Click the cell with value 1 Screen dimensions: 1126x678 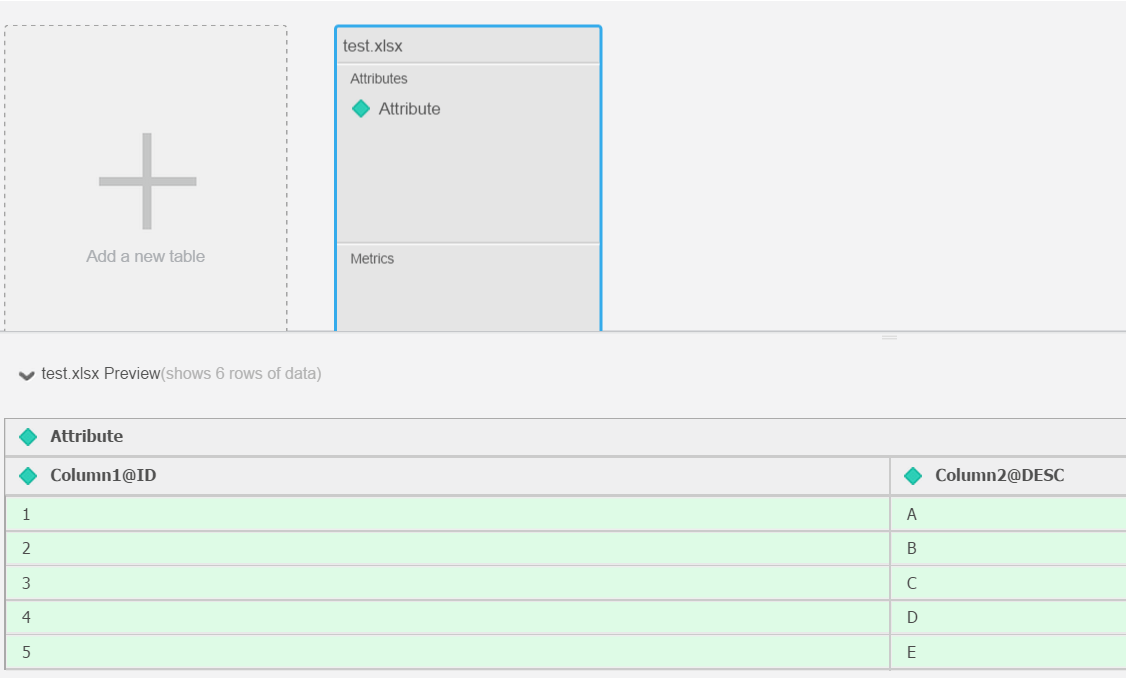(x=446, y=514)
